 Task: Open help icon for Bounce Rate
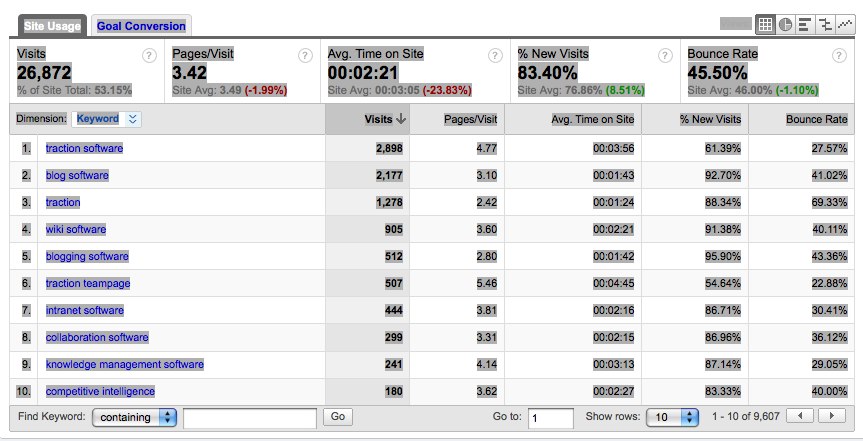click(x=835, y=56)
